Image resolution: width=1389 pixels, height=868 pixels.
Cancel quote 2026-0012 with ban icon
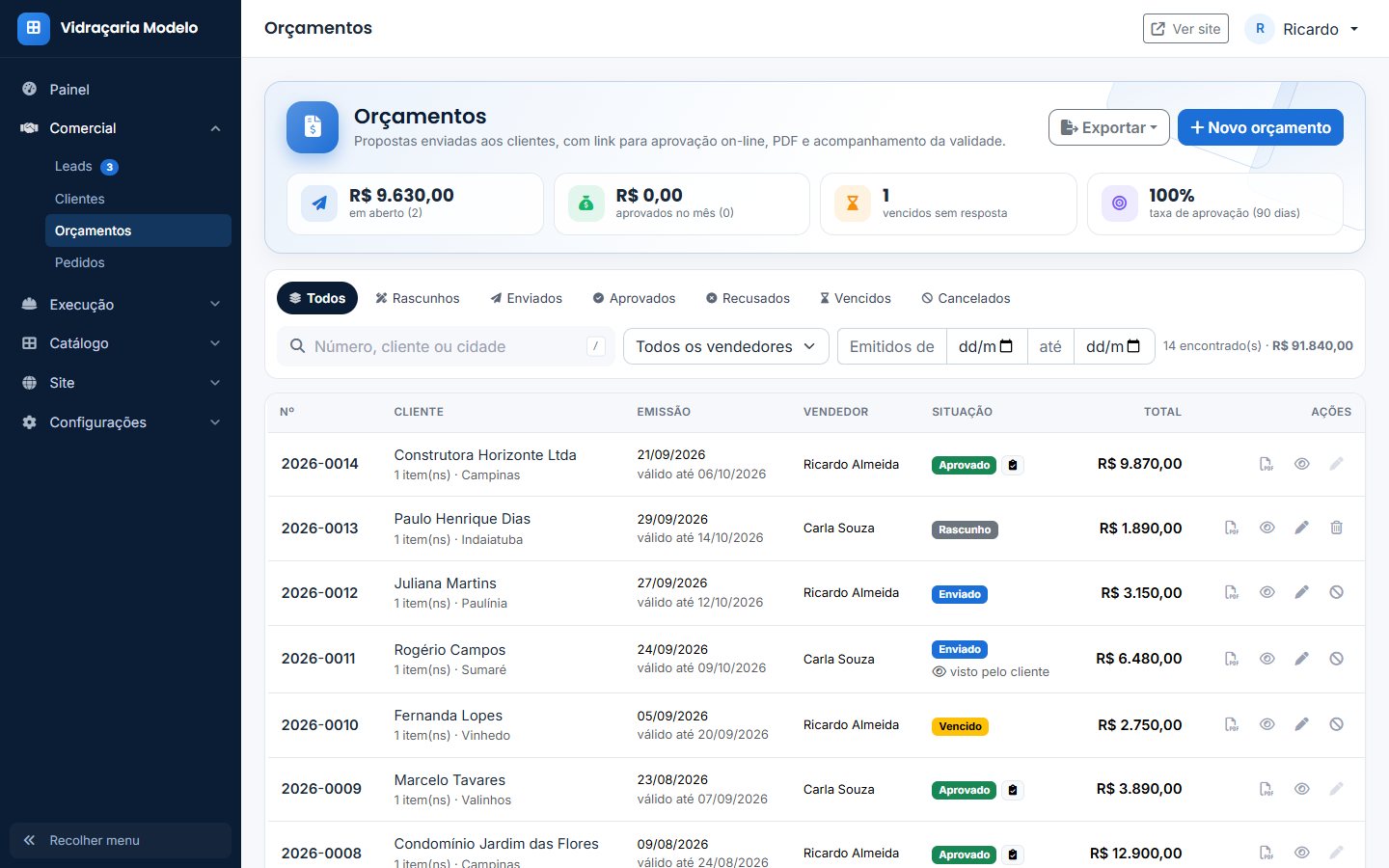[x=1337, y=592]
